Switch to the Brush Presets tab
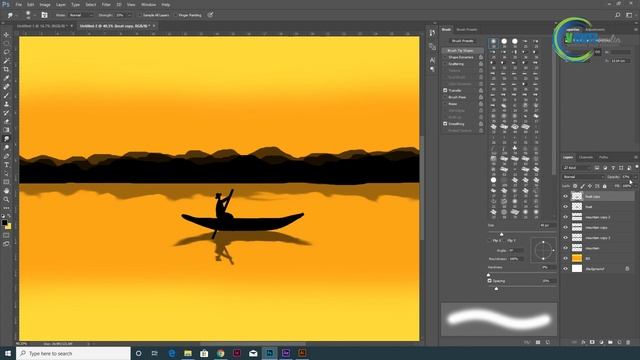This screenshot has width=640, height=360. click(467, 29)
